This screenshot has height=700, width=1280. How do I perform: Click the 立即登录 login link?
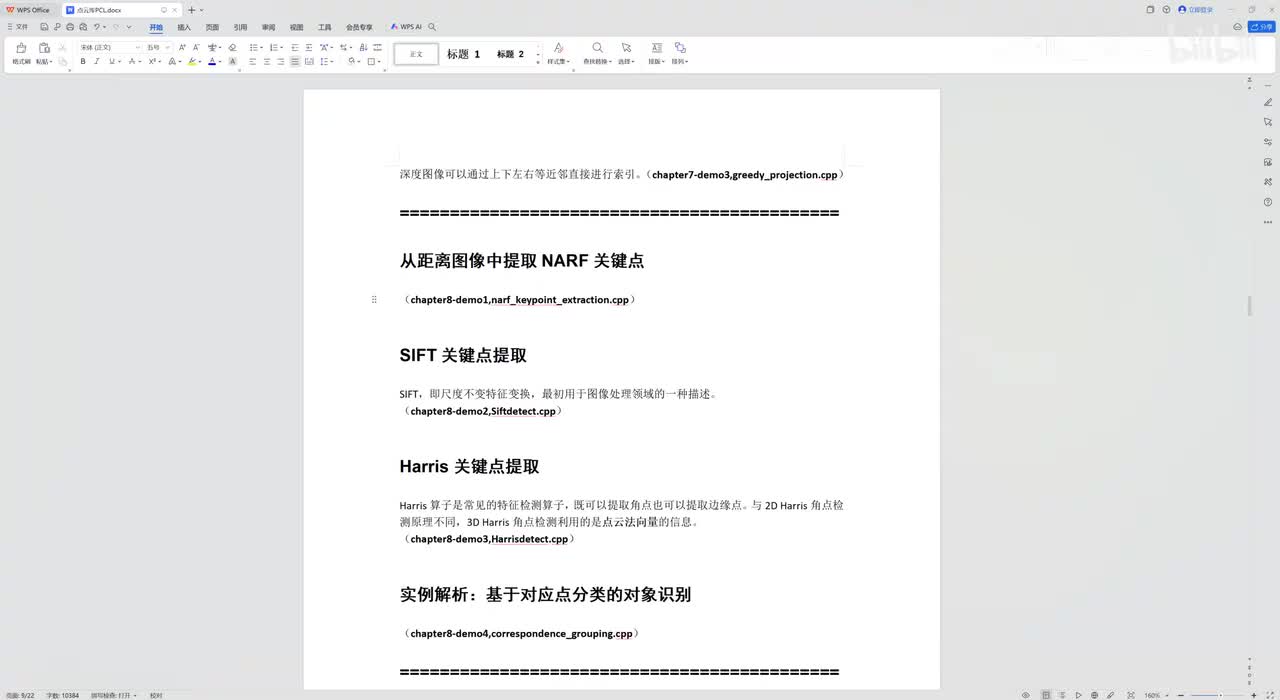tap(1196, 9)
